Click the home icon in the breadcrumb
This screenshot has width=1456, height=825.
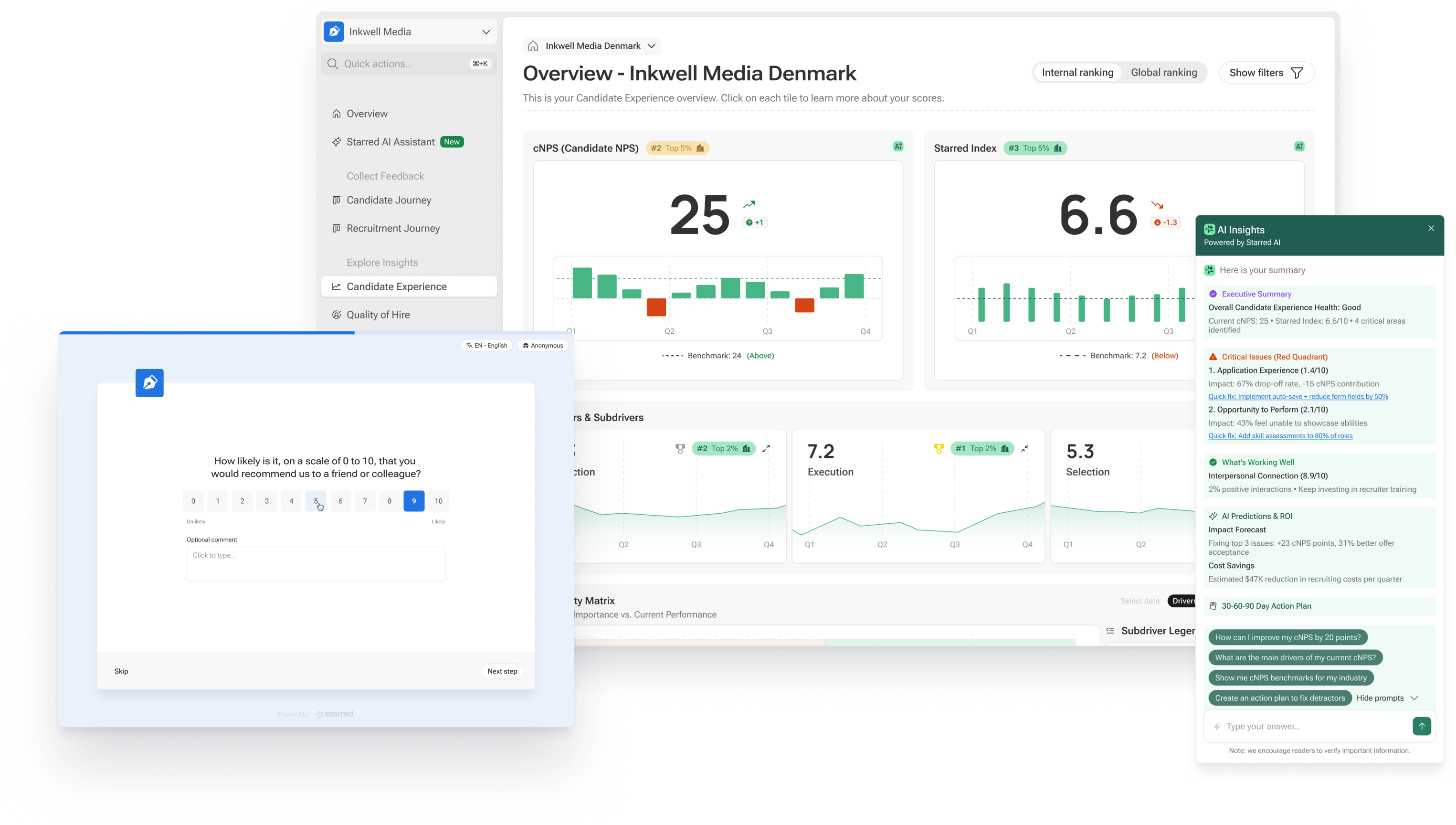(x=533, y=46)
